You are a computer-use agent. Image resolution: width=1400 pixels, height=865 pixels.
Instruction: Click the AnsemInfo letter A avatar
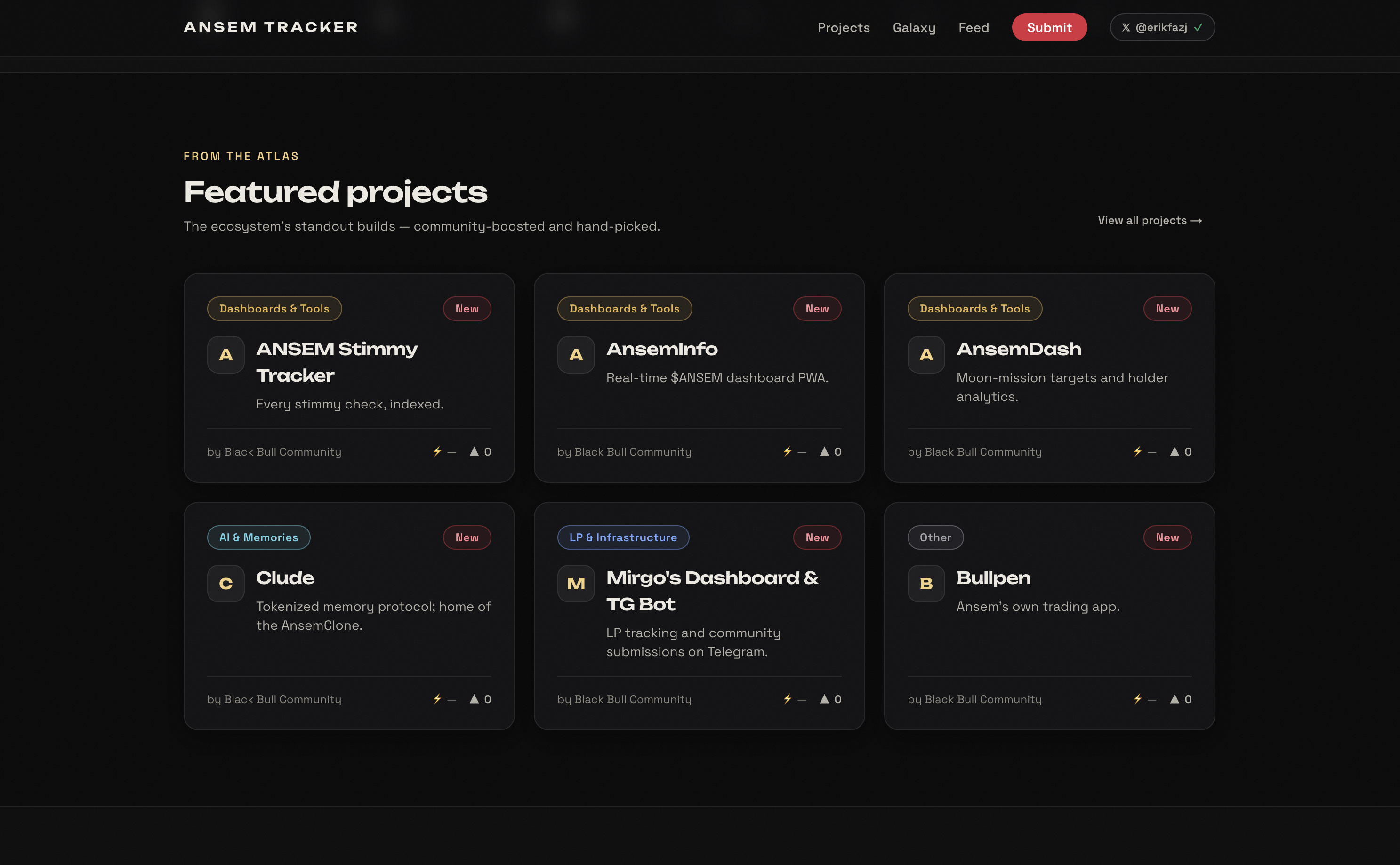[576, 355]
